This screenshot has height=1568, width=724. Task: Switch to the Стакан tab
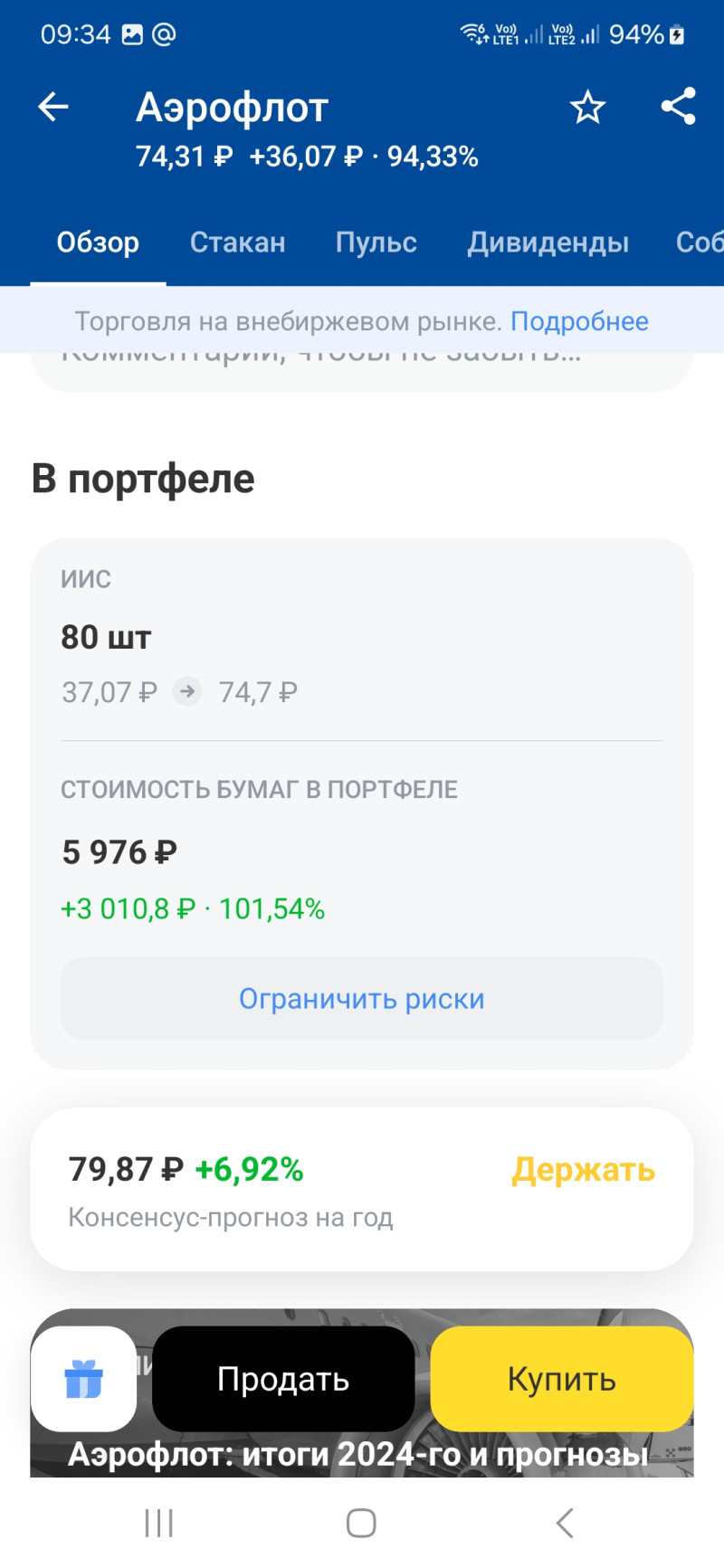pyautogui.click(x=237, y=242)
